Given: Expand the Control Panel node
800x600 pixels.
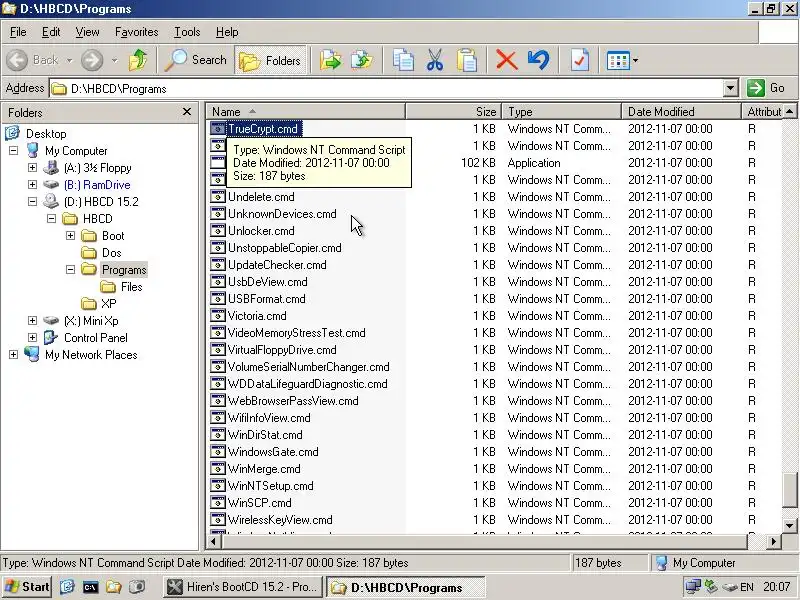Looking at the screenshot, I should (x=32, y=337).
